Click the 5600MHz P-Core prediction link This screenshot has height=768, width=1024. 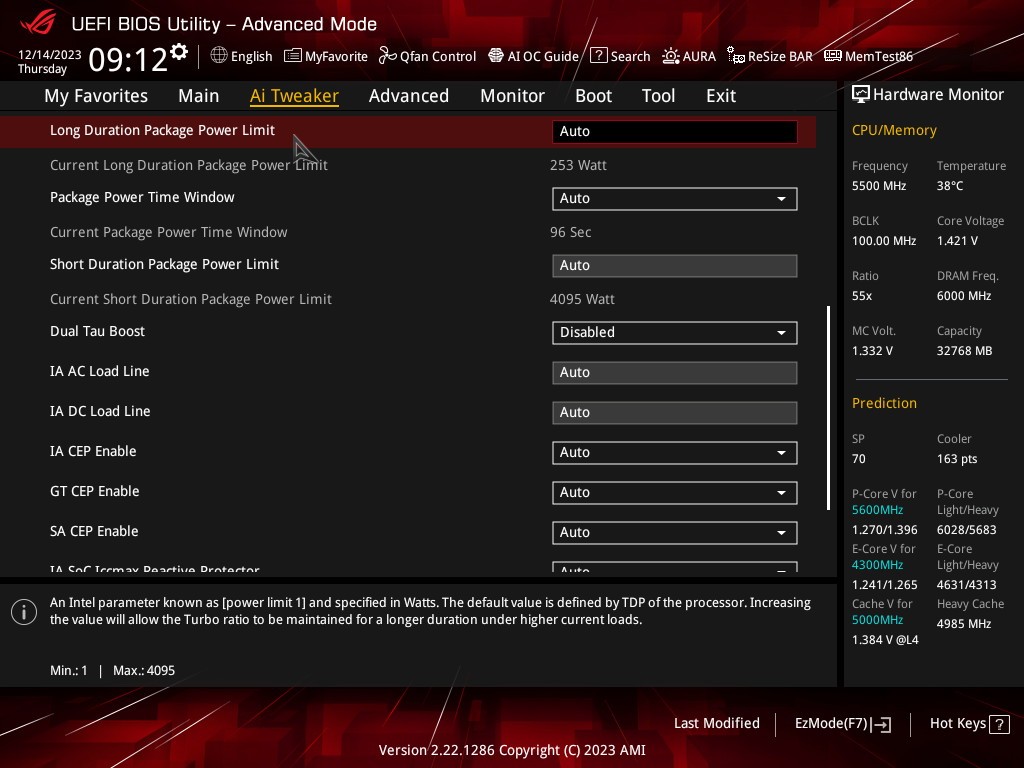[877, 510]
